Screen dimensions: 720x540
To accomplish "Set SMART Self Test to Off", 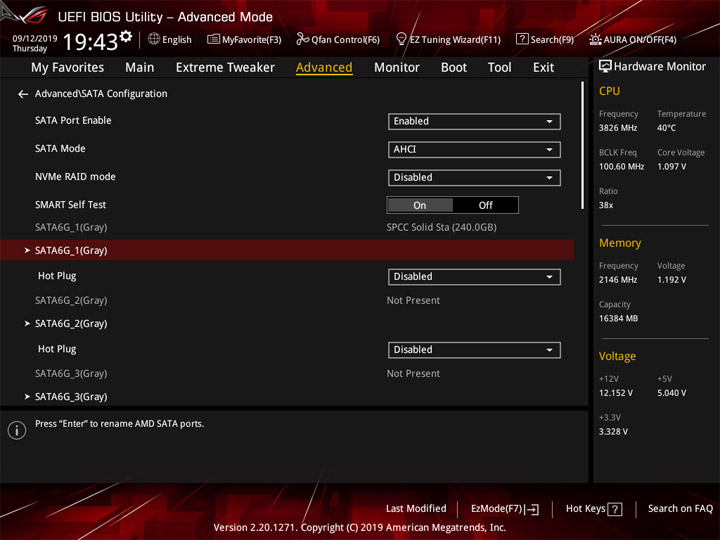I will pos(485,205).
